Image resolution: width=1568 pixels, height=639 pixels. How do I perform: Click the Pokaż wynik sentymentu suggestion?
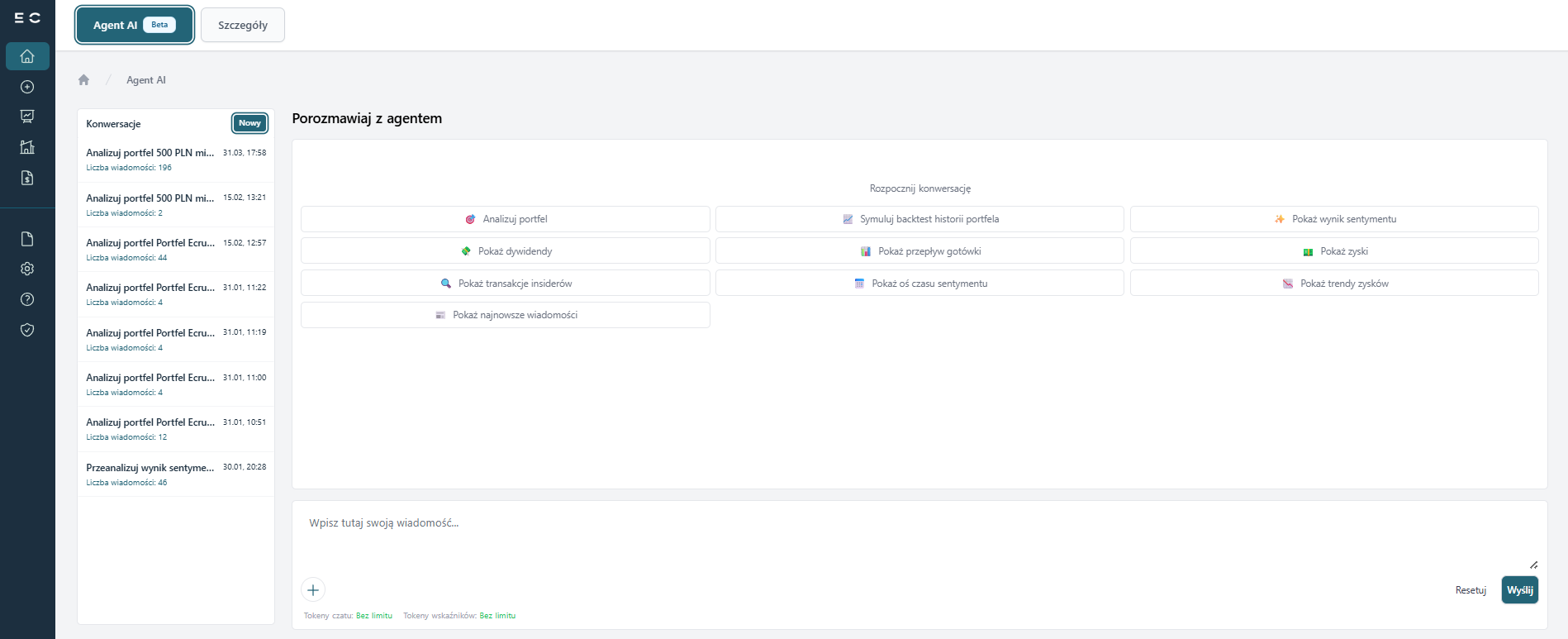(x=1334, y=219)
